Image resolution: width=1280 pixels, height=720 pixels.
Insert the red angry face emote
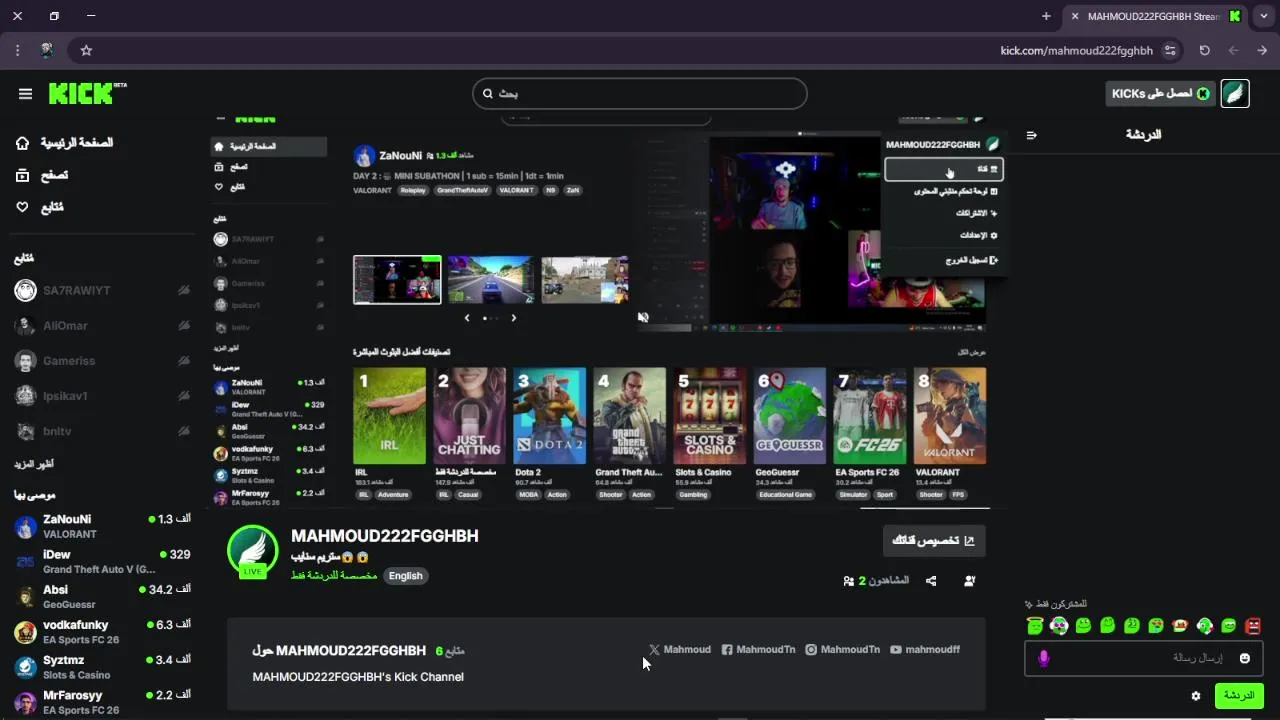1253,626
